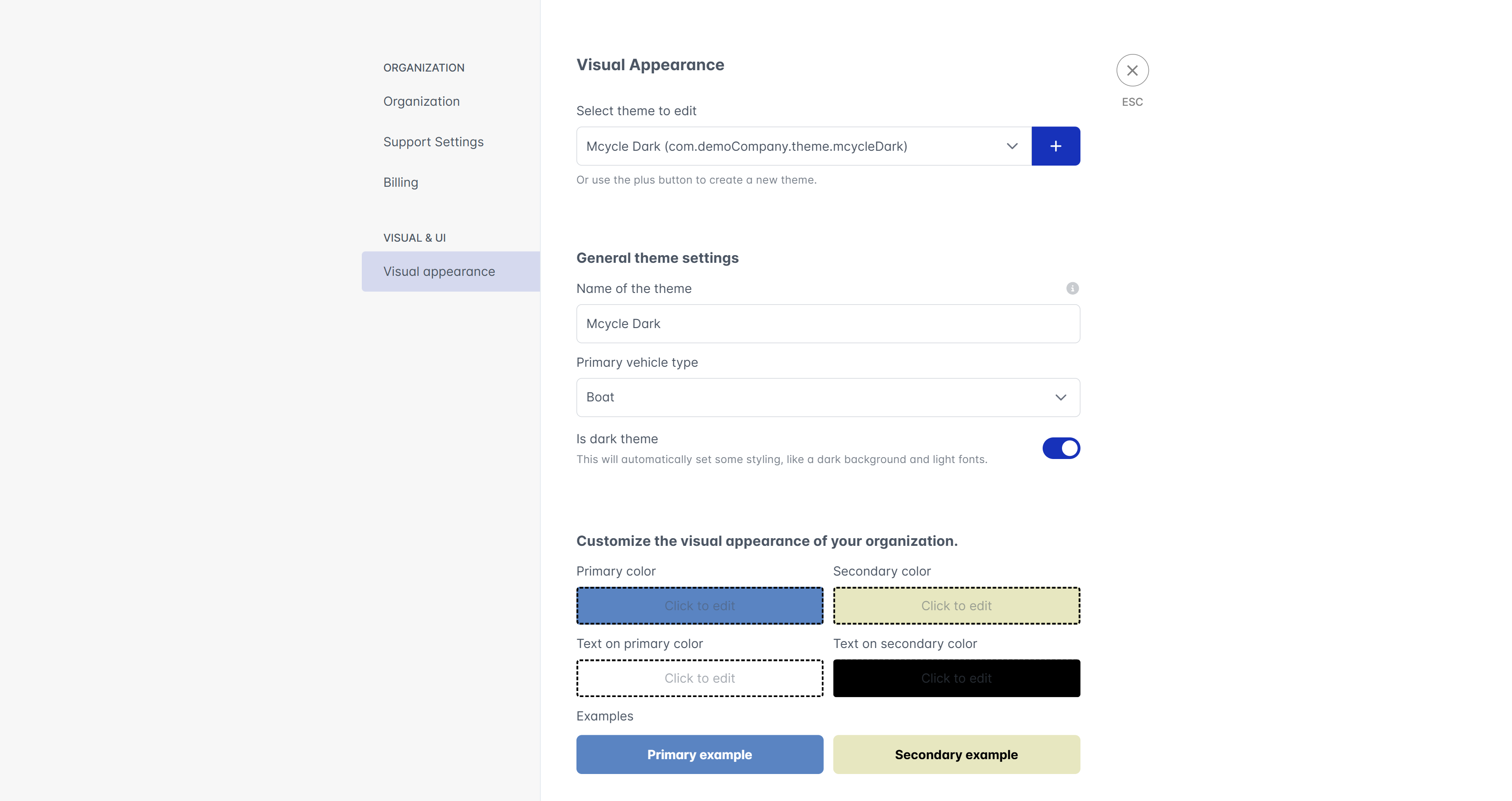Edit the Text on primary color swatch
This screenshot has width=1512, height=801.
pyautogui.click(x=699, y=678)
